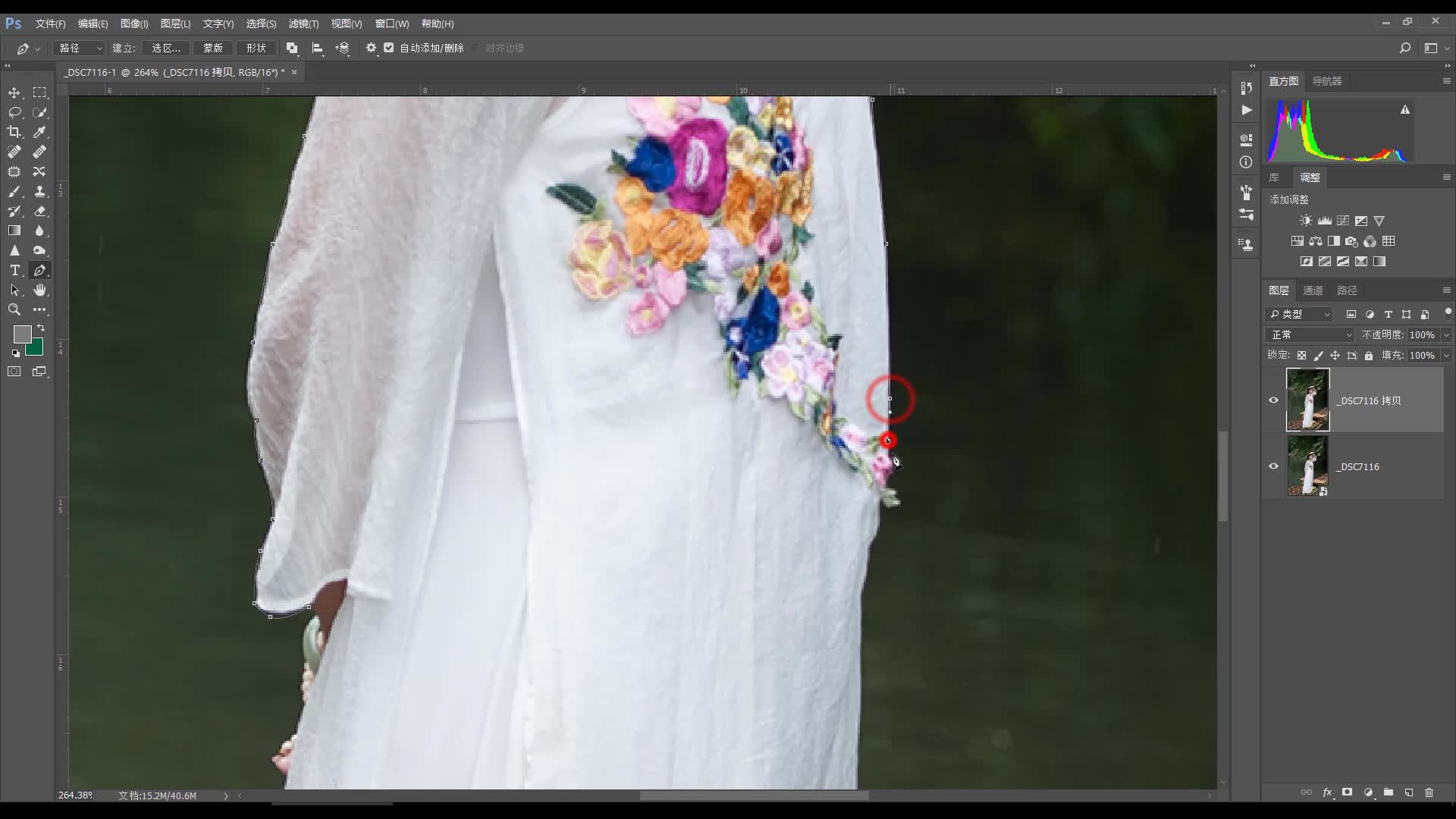The height and width of the screenshot is (819, 1456).
Task: Open the 正常 blend mode dropdown
Action: 1310,334
